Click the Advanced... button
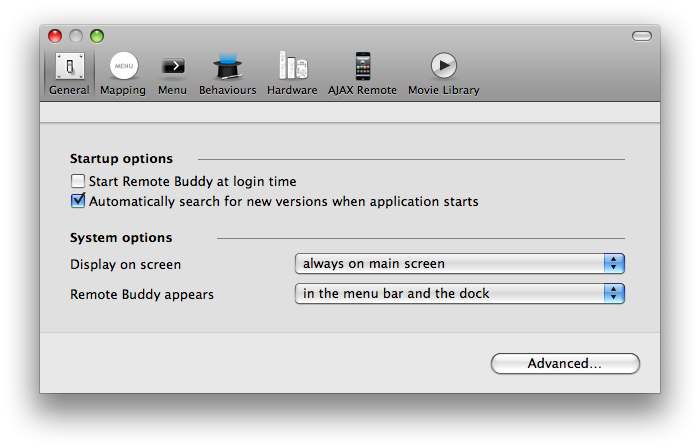700x448 pixels. pos(565,364)
